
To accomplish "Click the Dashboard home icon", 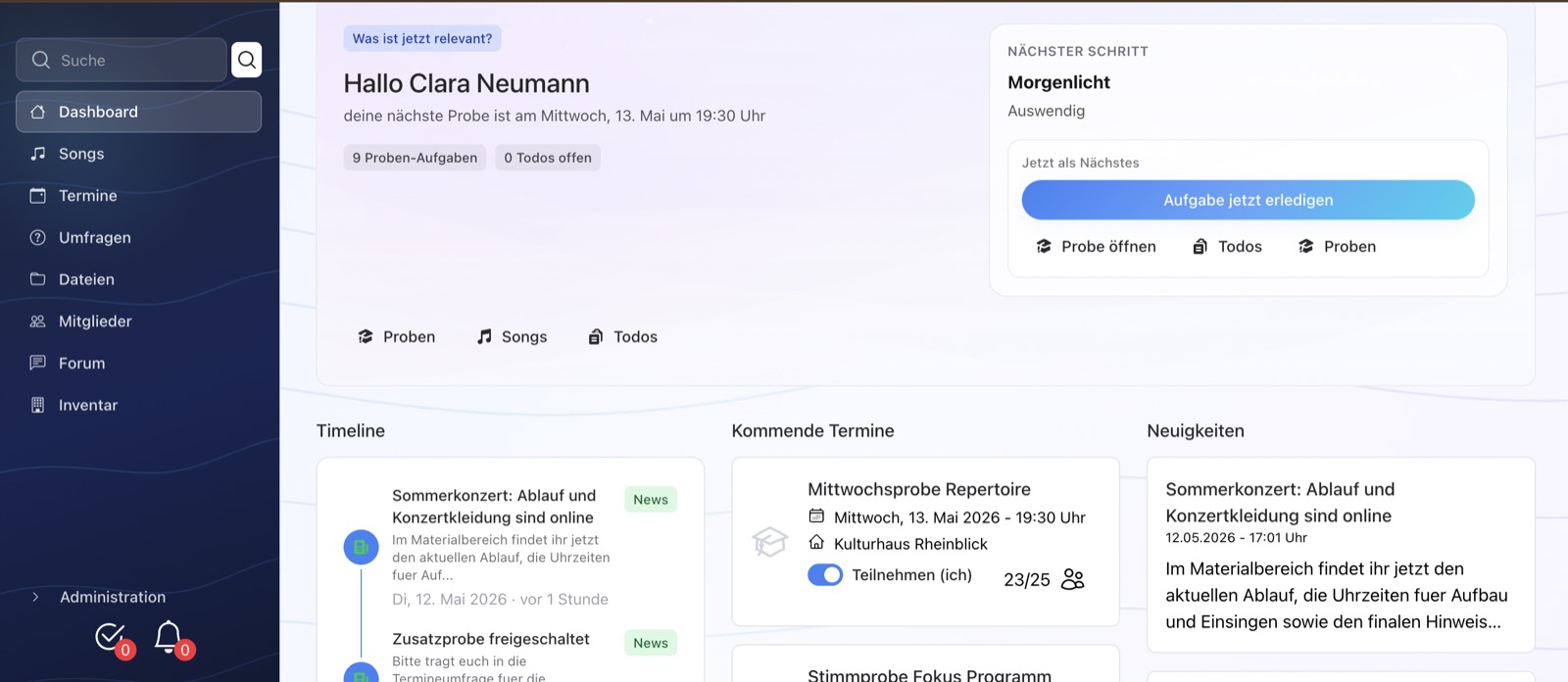I will 38,112.
